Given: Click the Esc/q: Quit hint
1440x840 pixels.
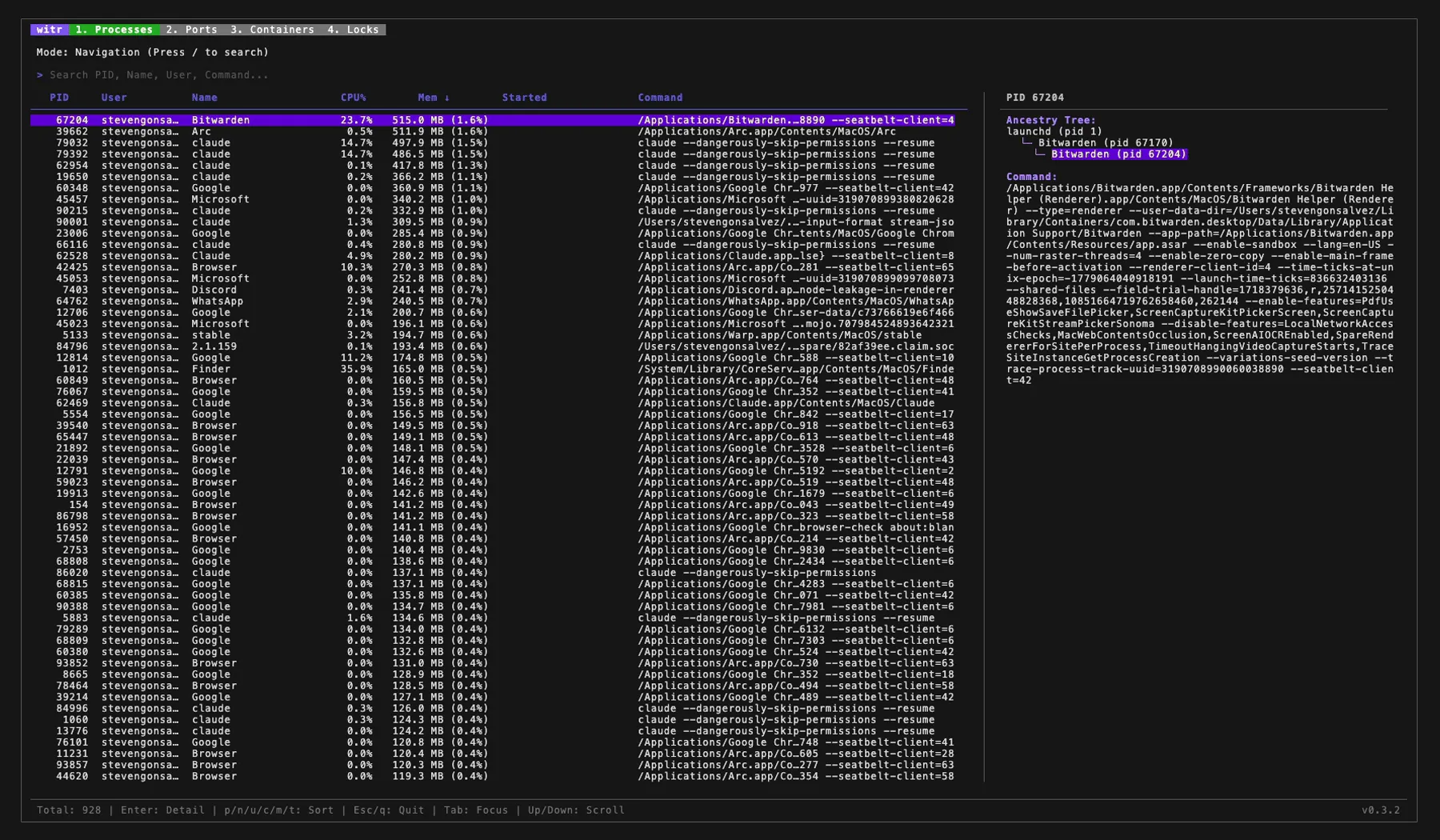Looking at the screenshot, I should tap(389, 810).
